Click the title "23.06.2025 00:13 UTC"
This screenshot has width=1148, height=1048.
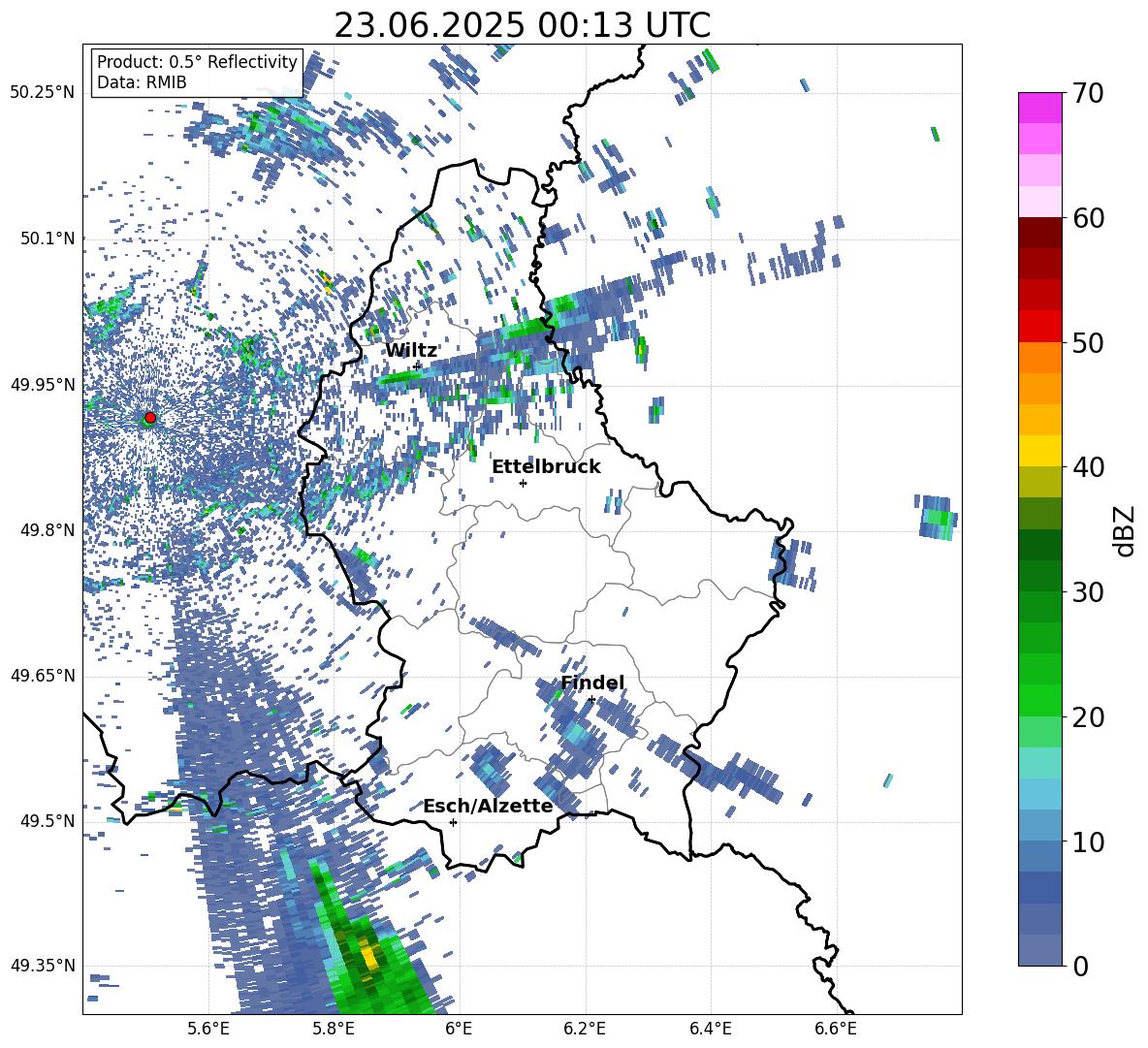522,26
